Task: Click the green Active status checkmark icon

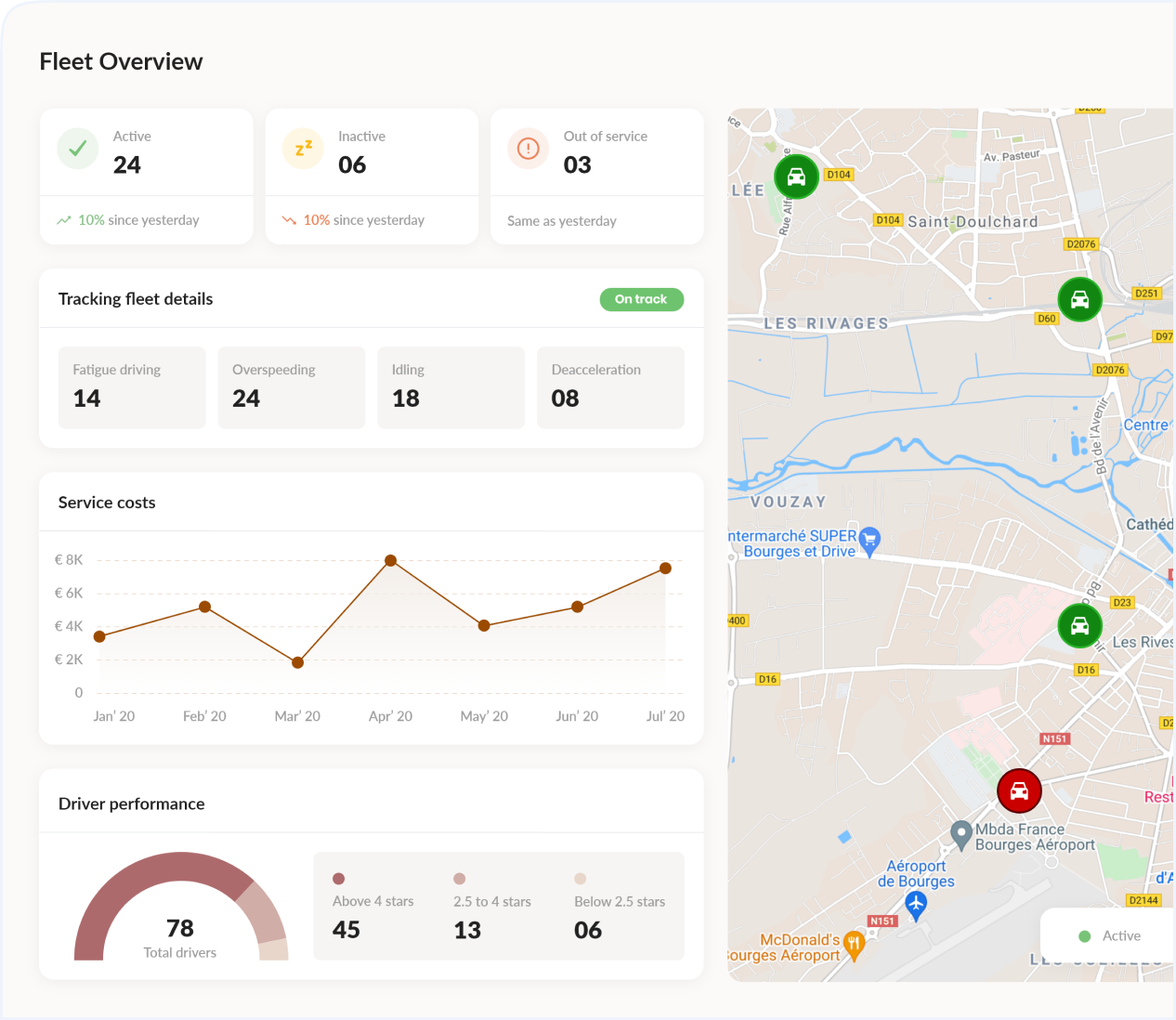Action: click(77, 149)
